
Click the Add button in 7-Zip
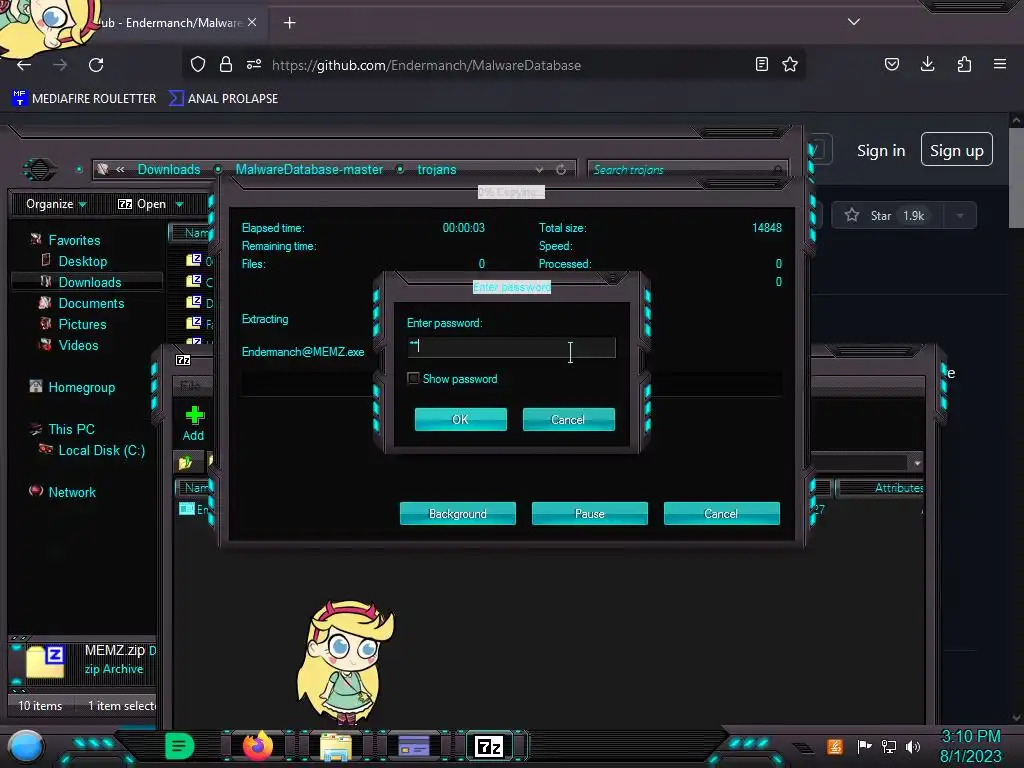193,423
